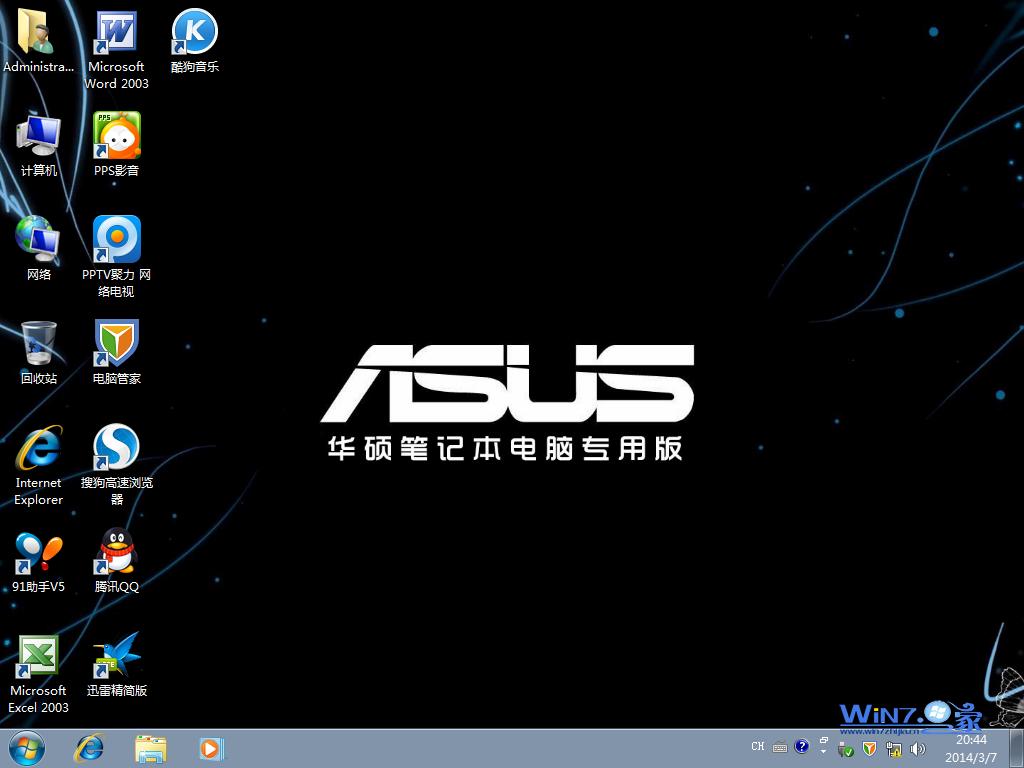Click the CH input language indicator
The image size is (1024, 768).
[x=757, y=747]
